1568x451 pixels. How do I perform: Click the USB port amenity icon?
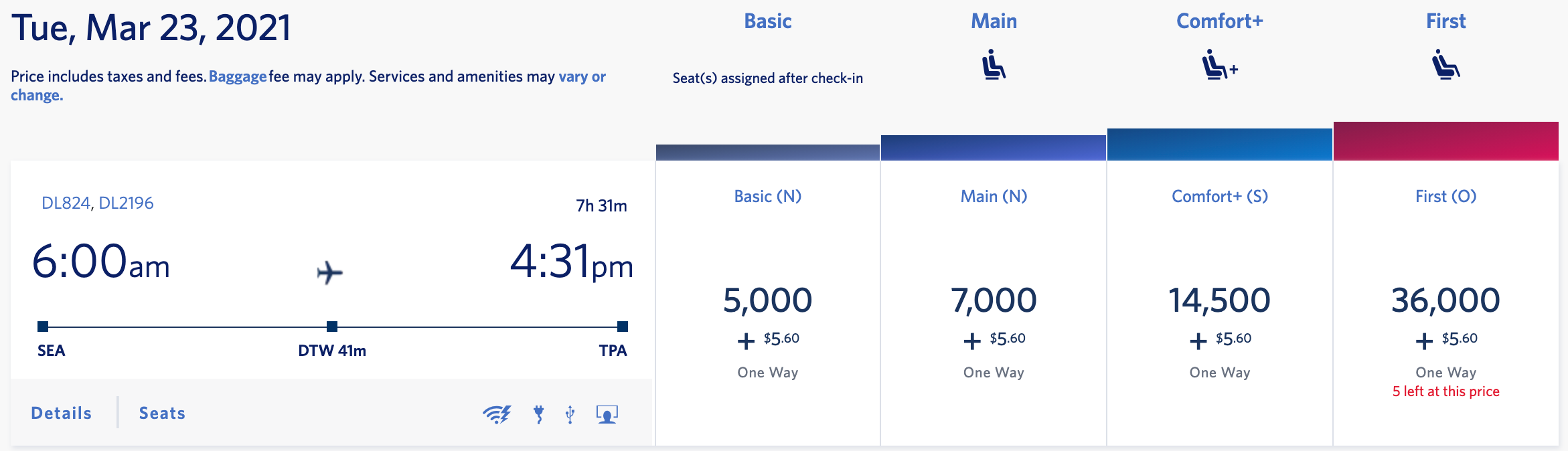pos(568,416)
